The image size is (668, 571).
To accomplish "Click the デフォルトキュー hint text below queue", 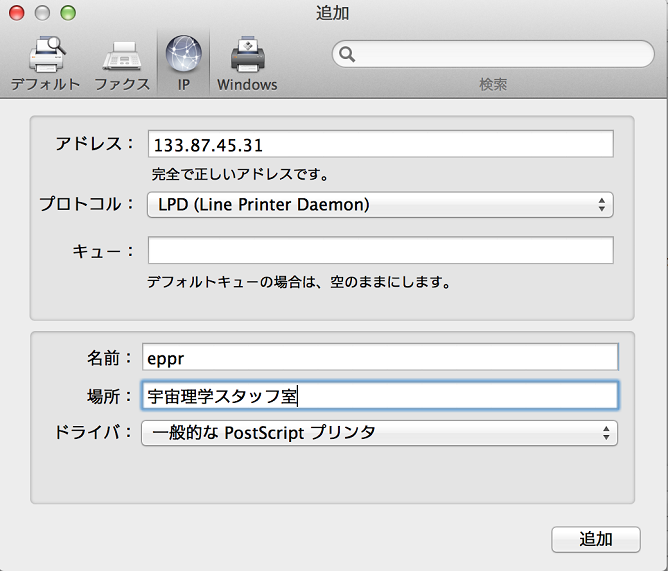I will [299, 282].
